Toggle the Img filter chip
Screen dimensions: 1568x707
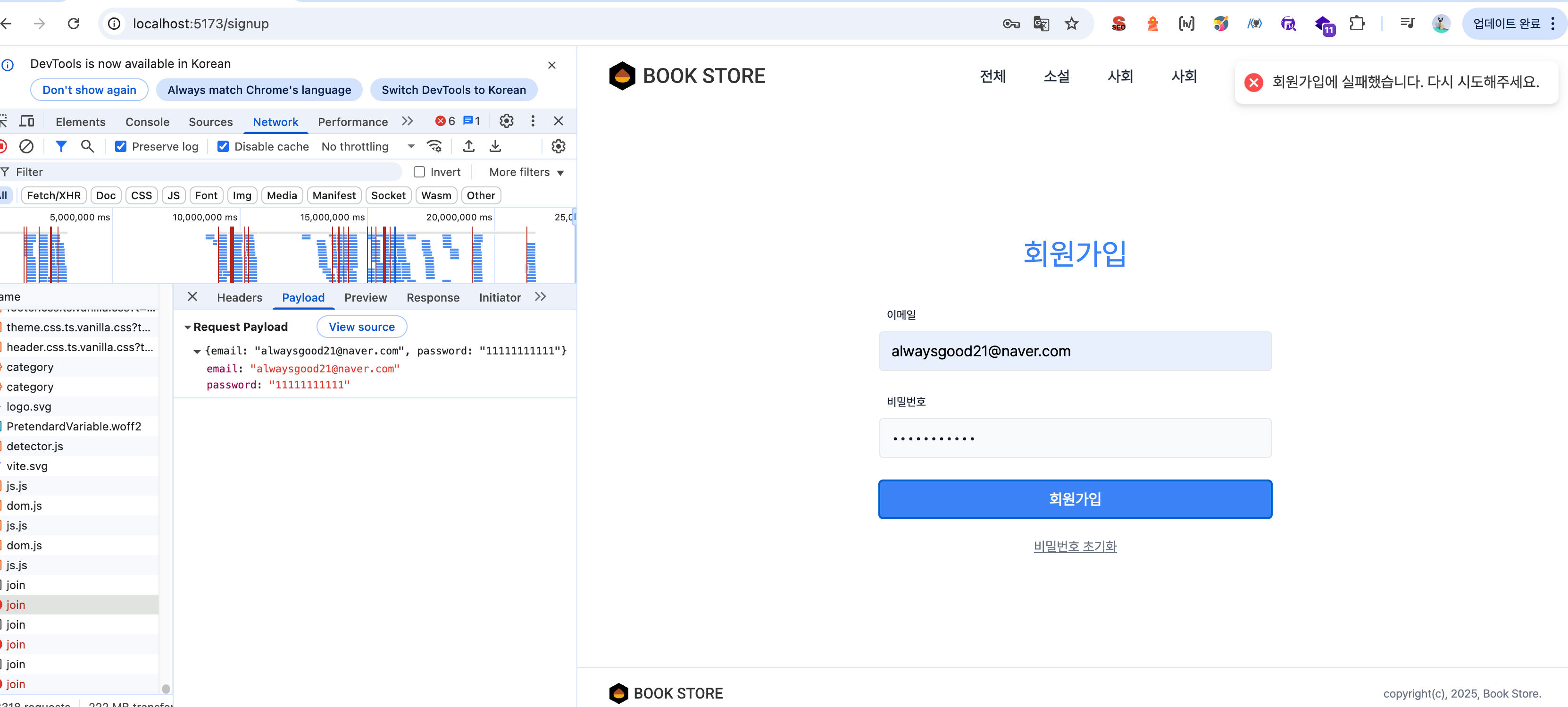pyautogui.click(x=242, y=195)
